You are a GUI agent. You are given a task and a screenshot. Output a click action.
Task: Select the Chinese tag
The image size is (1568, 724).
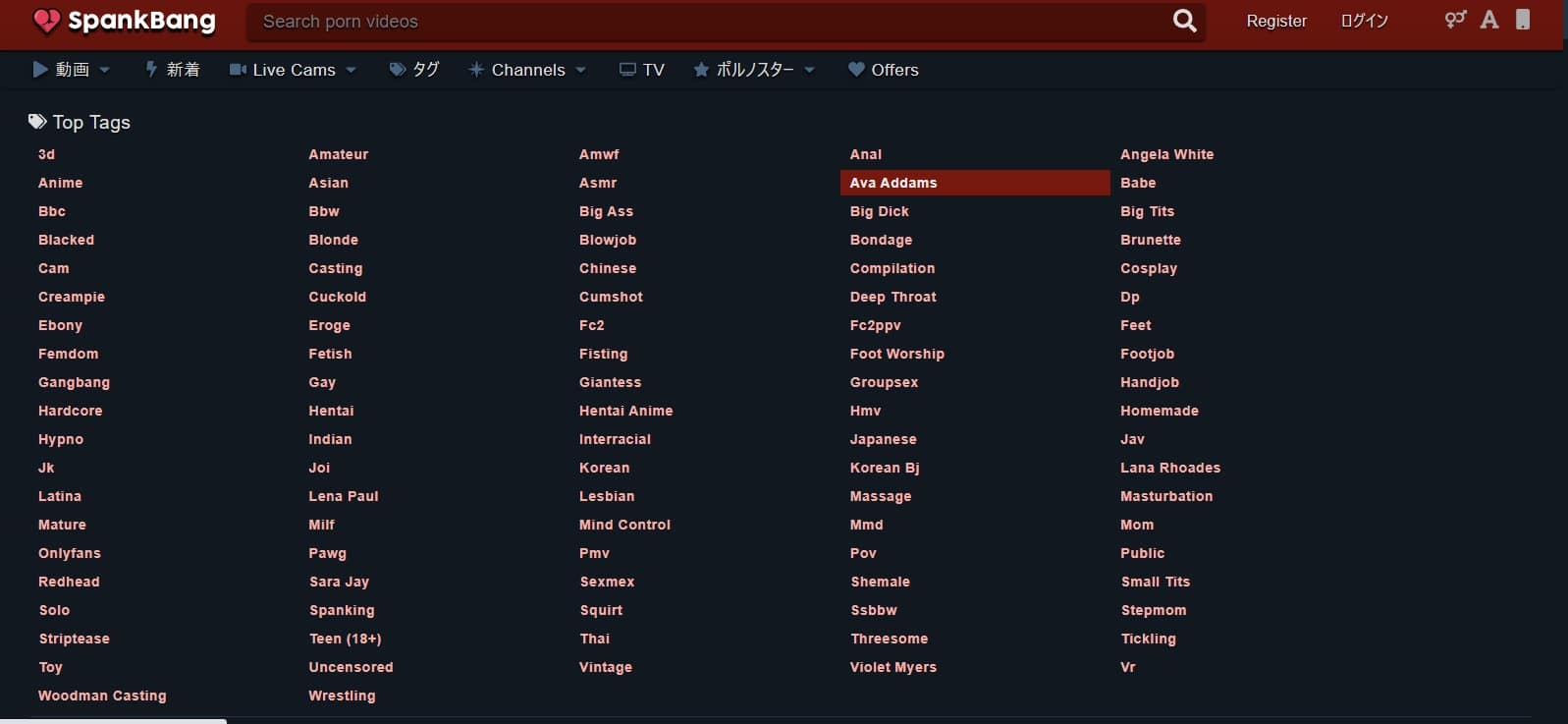point(608,268)
